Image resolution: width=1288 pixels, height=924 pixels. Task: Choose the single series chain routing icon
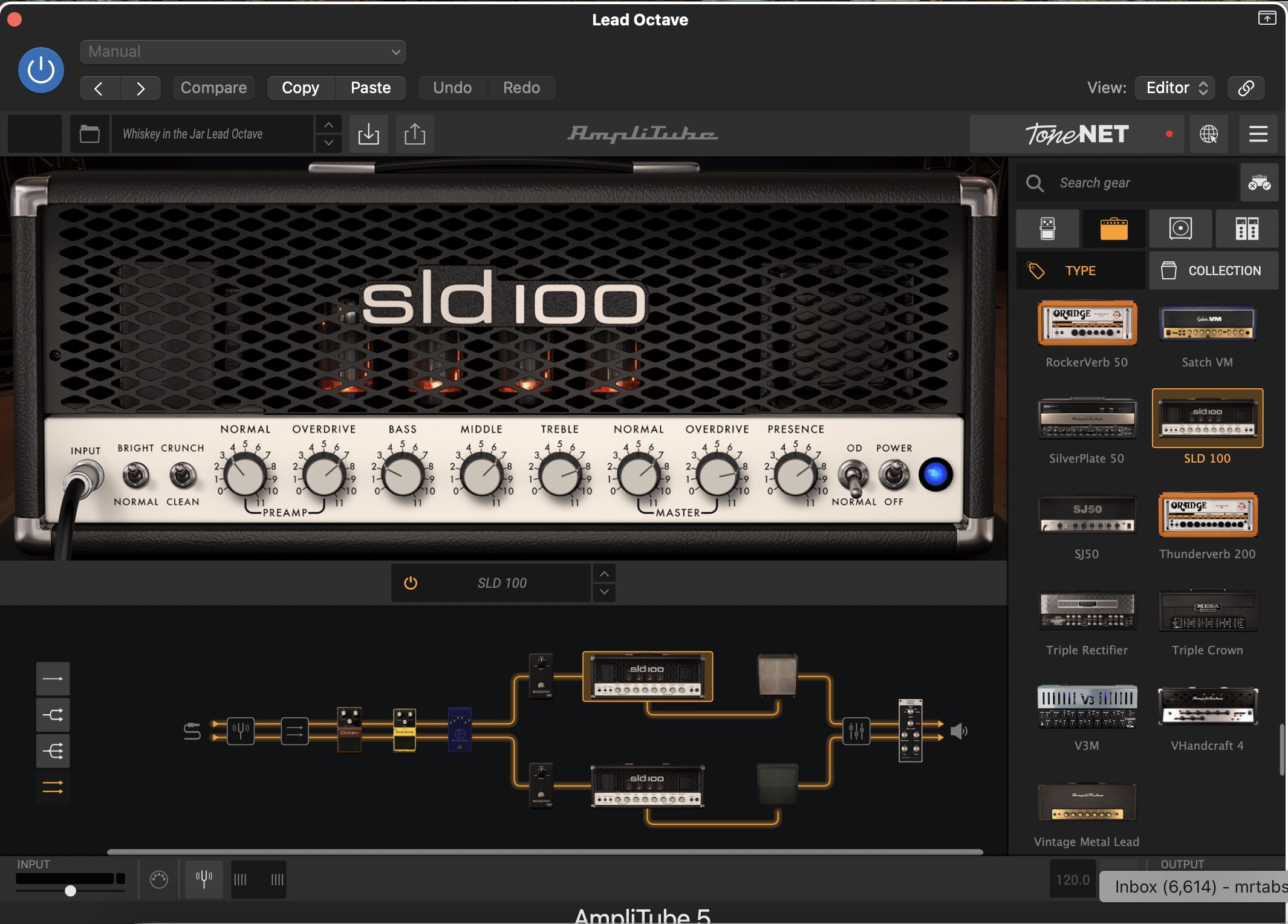[x=53, y=678]
